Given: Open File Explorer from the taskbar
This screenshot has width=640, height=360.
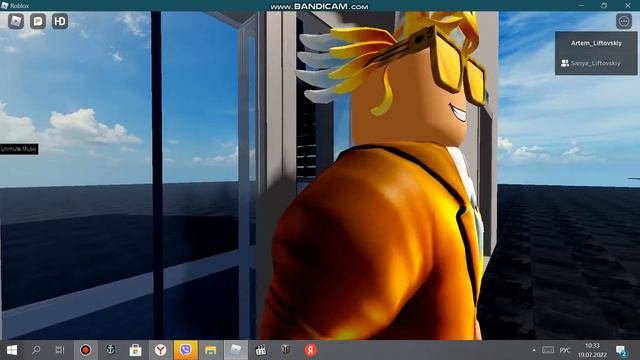Looking at the screenshot, I should [211, 350].
